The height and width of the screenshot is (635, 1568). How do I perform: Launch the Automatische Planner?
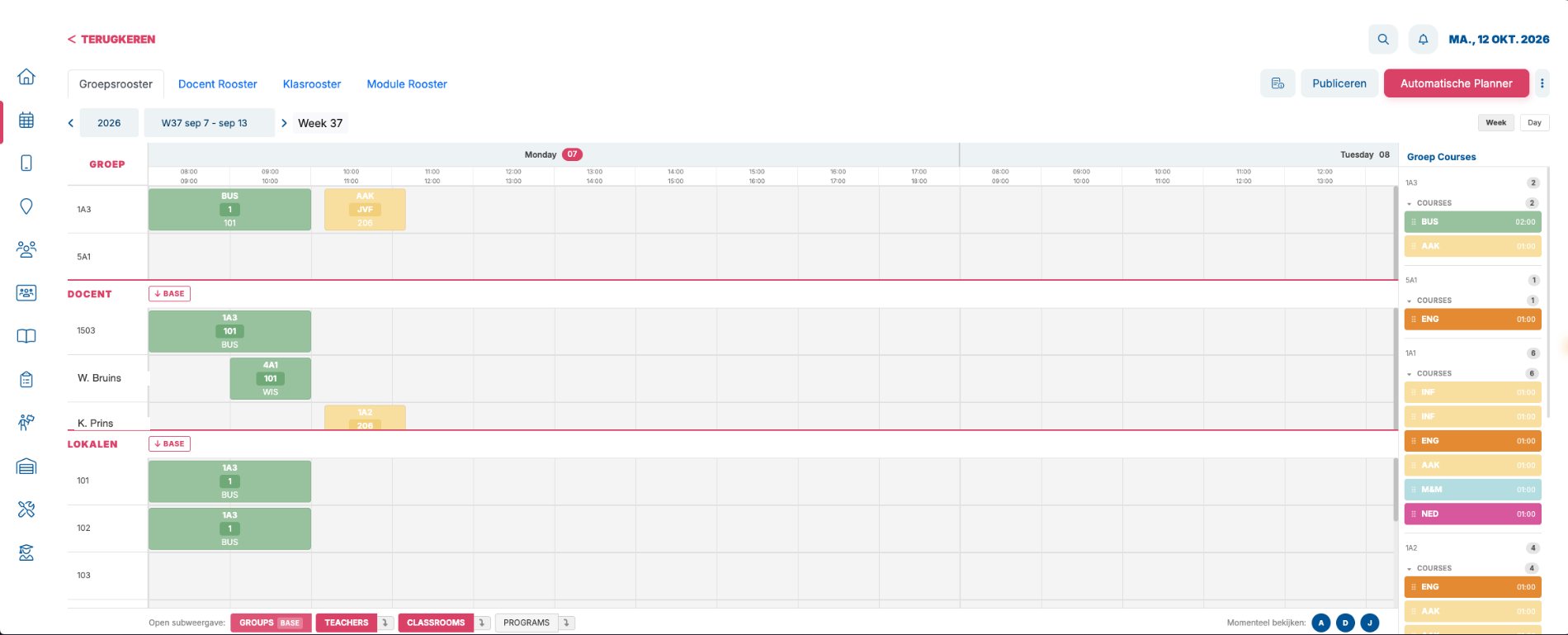point(1457,83)
